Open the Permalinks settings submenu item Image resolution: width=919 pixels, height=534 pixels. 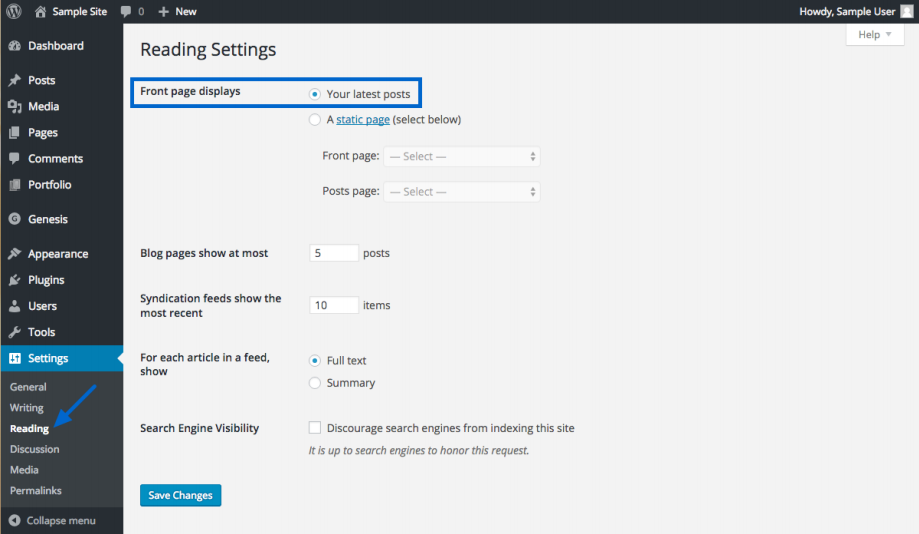point(36,491)
